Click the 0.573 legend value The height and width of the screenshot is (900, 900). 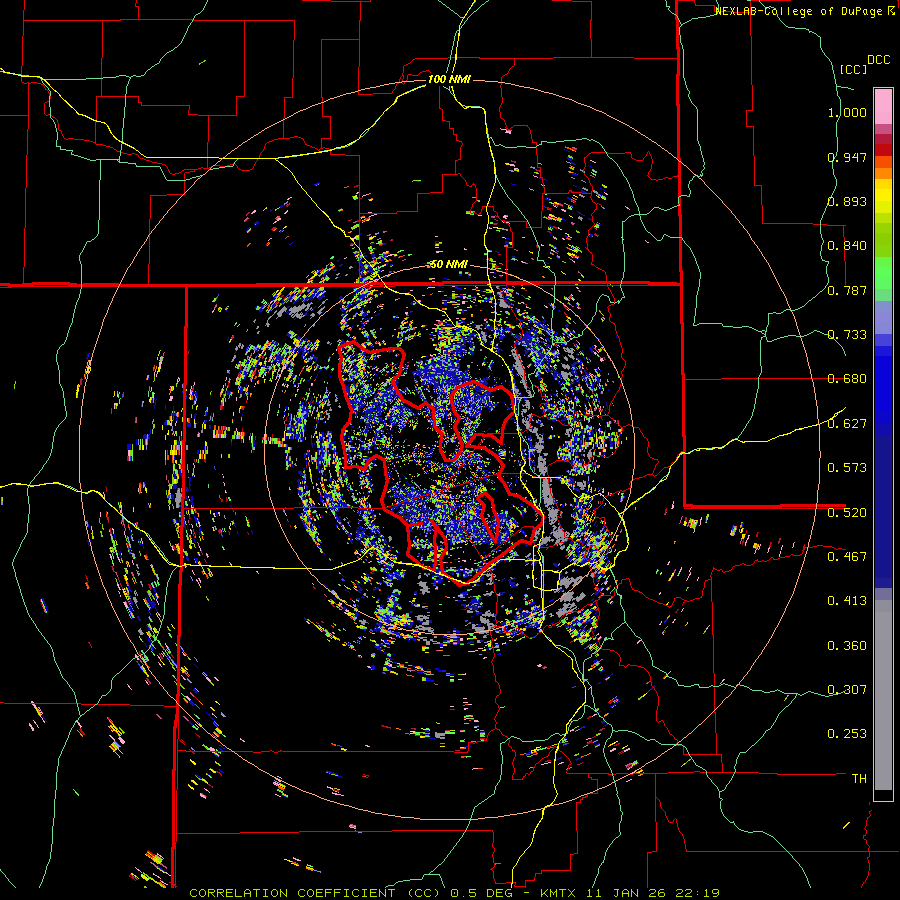point(847,468)
